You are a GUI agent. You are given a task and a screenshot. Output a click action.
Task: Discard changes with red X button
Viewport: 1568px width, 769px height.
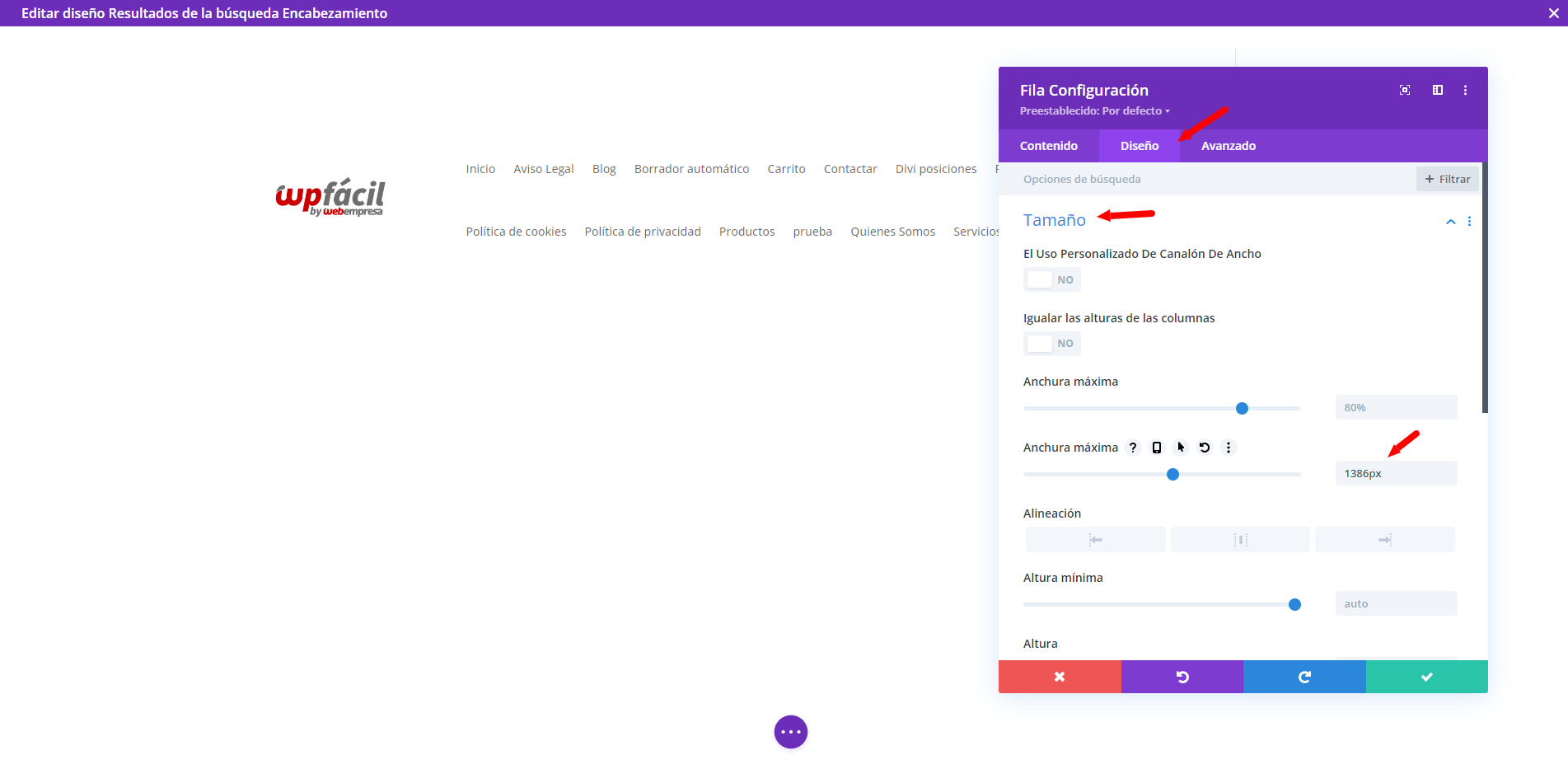click(x=1060, y=677)
